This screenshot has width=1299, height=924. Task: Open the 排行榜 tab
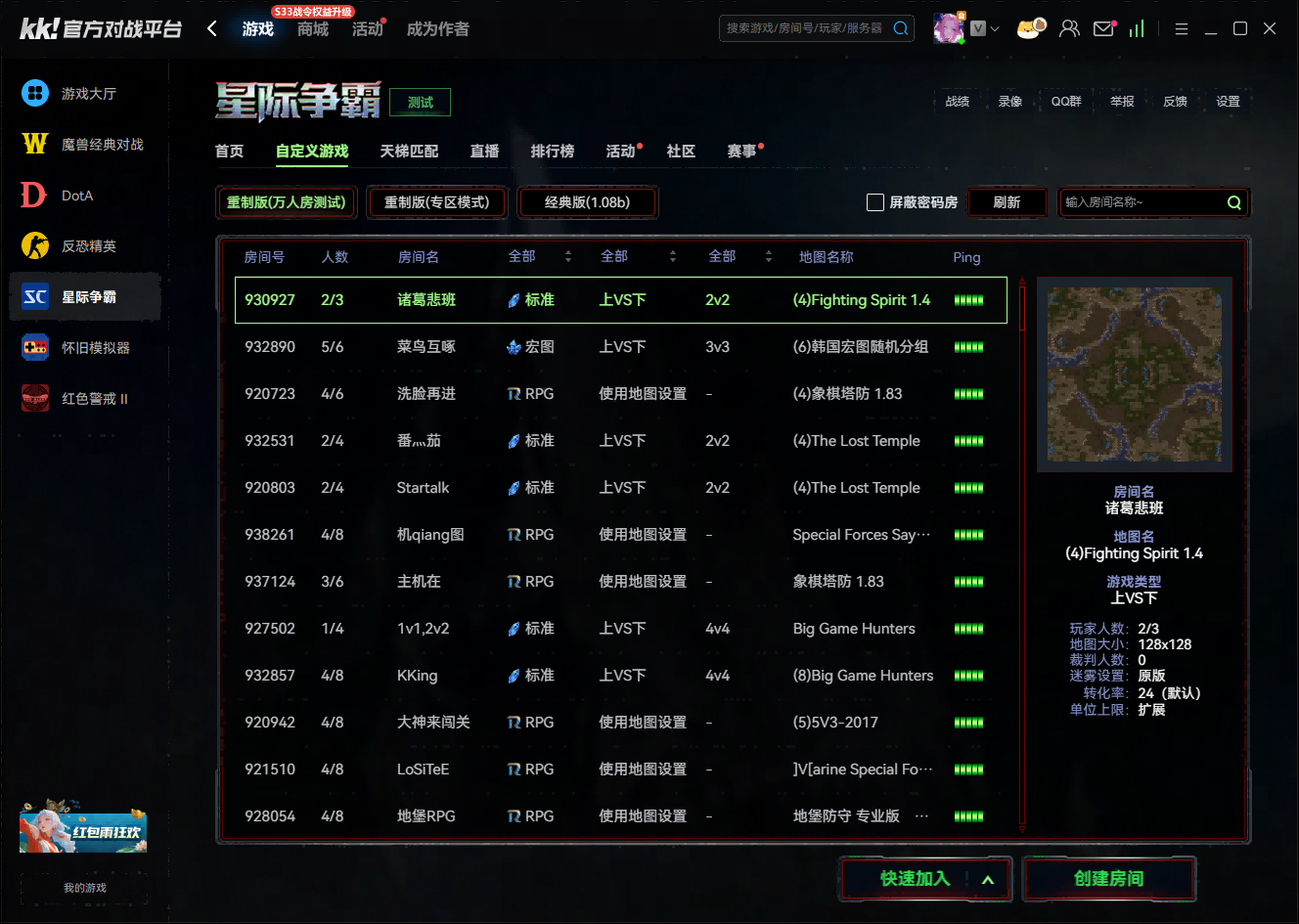(553, 151)
